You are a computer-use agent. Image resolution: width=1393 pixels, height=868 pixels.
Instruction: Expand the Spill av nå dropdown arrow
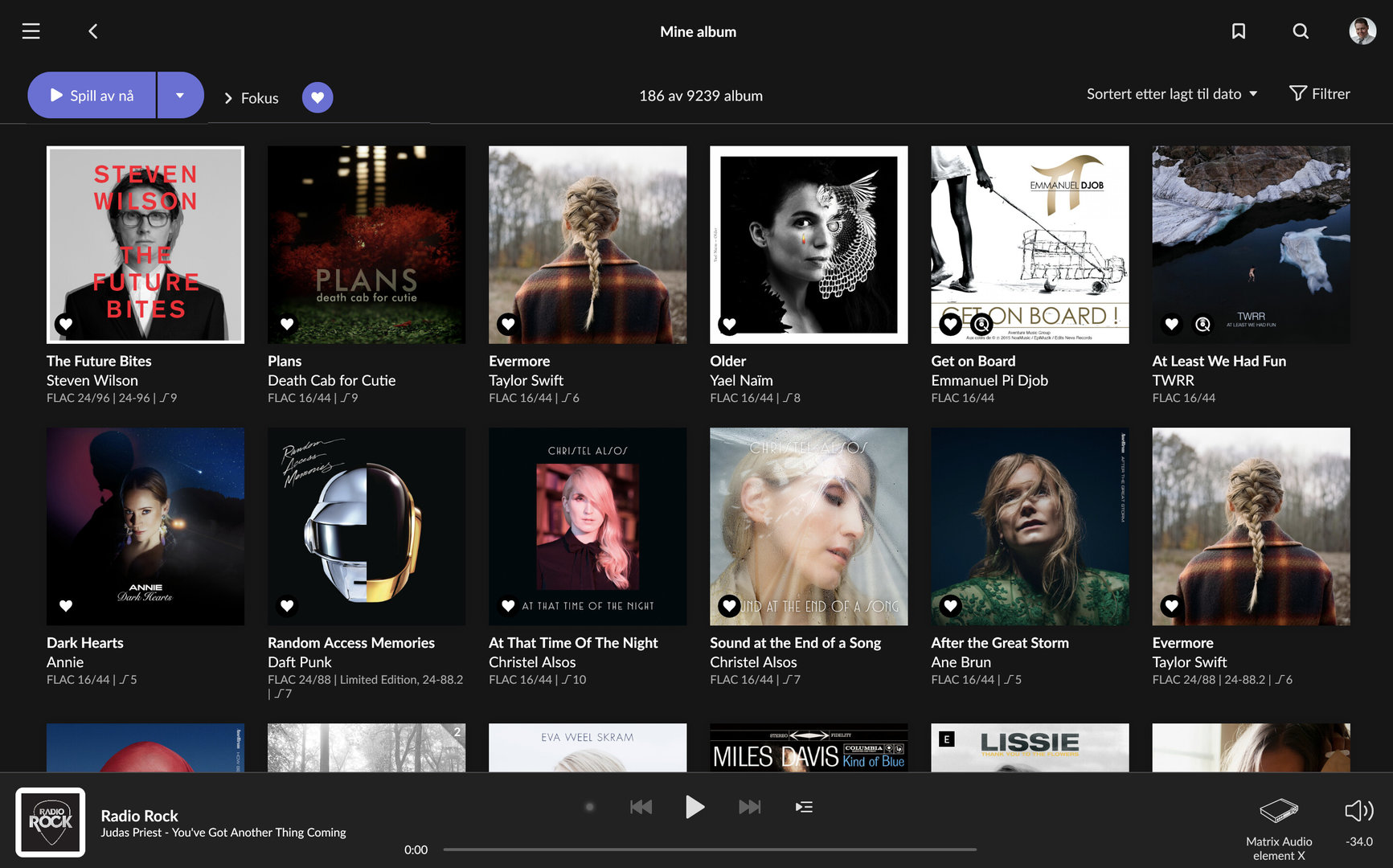point(180,96)
